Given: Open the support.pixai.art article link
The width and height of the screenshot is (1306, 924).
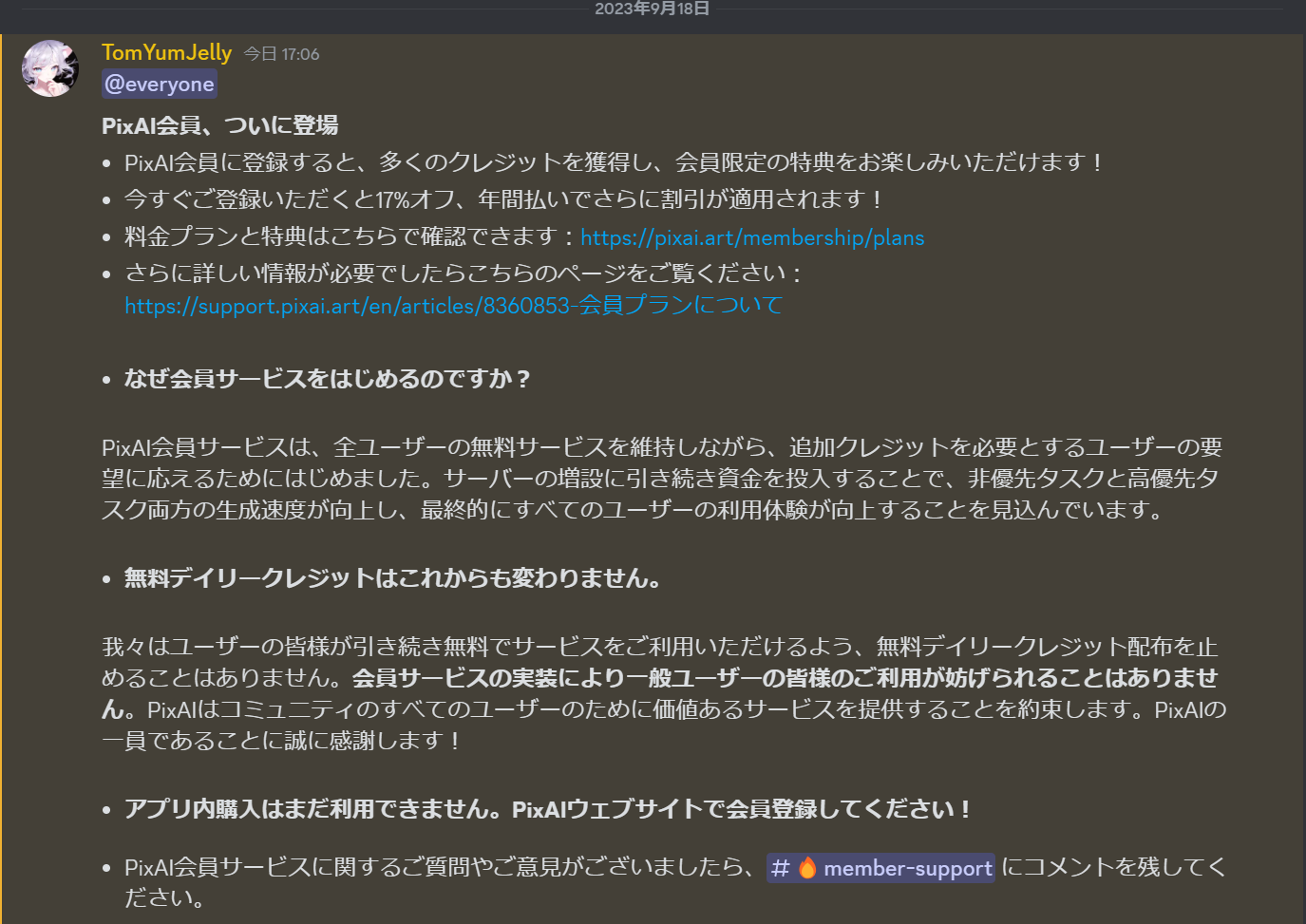Looking at the screenshot, I should point(453,306).
